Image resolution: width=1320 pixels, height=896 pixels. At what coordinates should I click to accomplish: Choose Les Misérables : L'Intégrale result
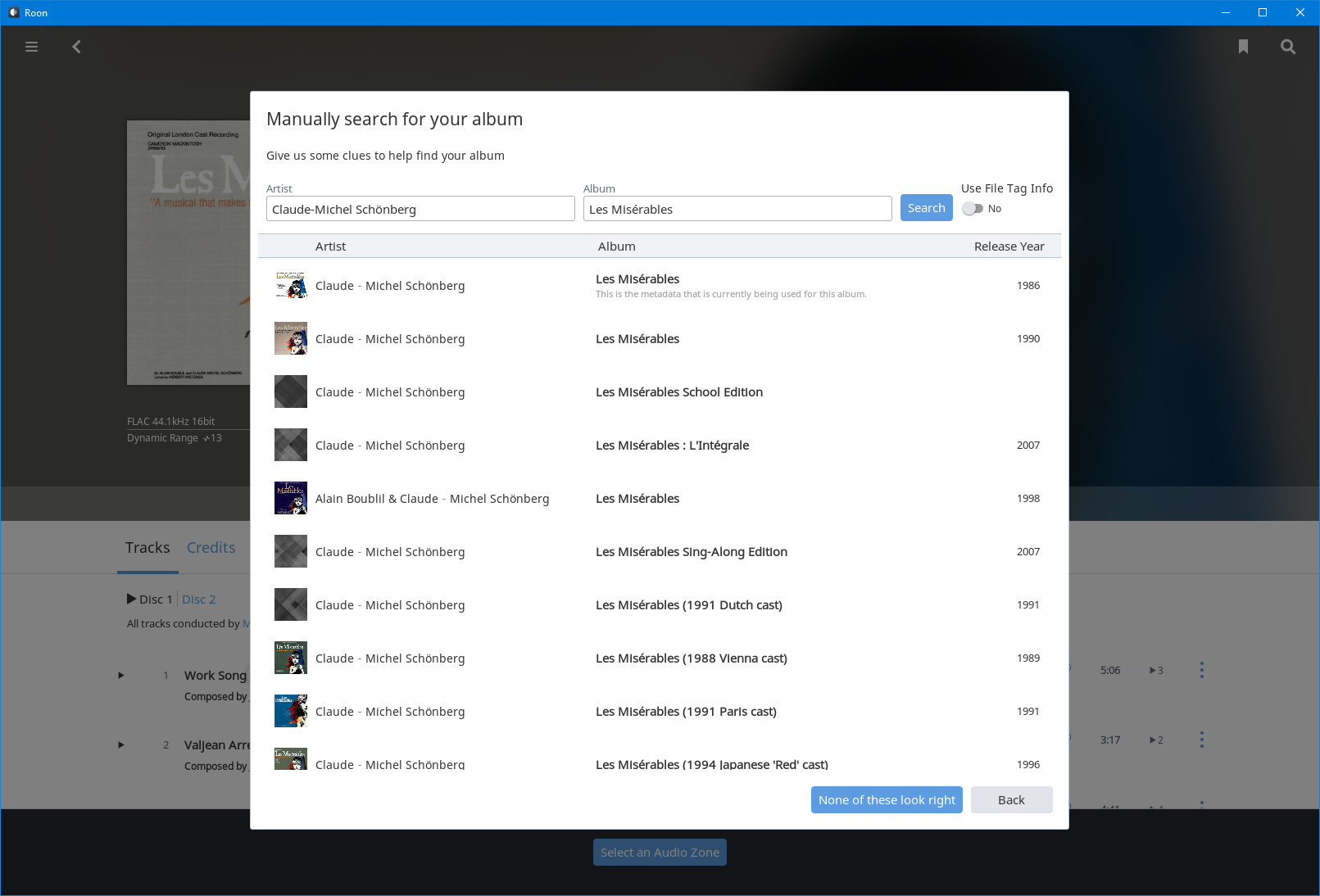point(660,445)
